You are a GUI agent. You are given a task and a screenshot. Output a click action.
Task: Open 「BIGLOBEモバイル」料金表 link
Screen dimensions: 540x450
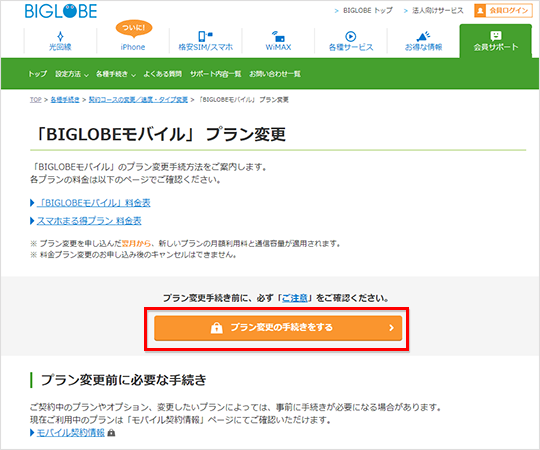(94, 203)
